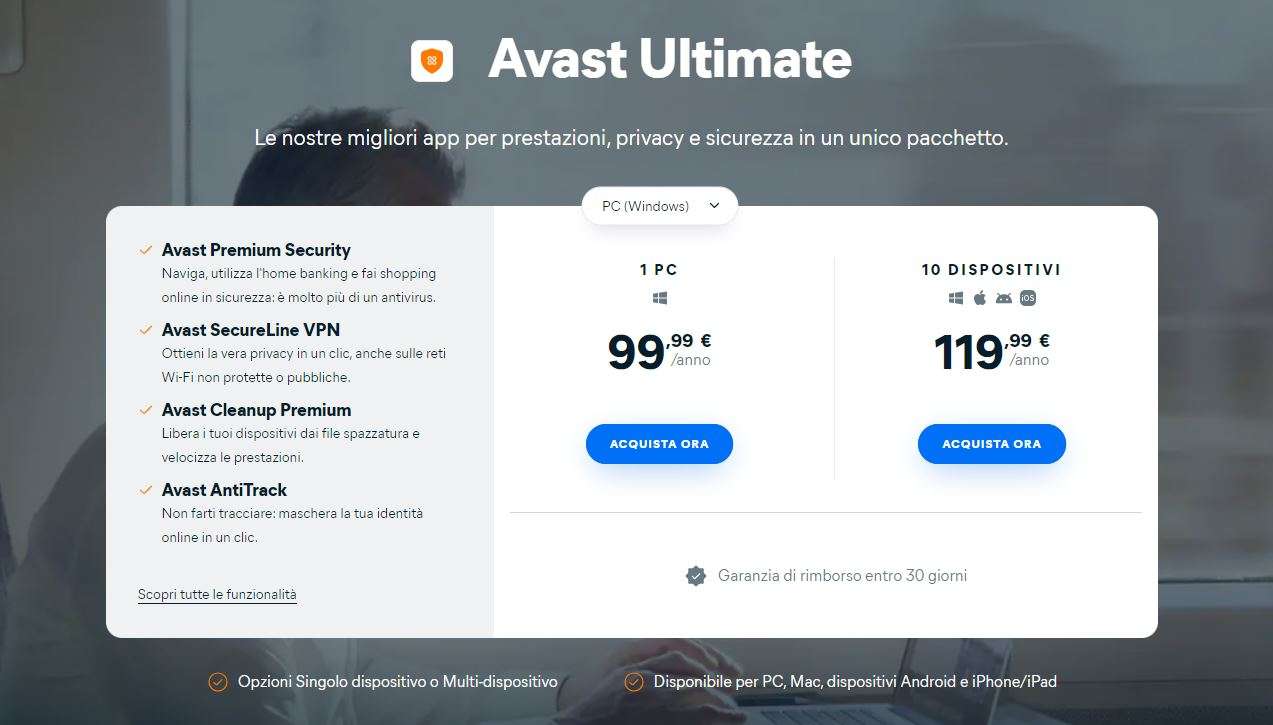Click the checkmark next to Avast AntiTrack
Screen dimensions: 1273x725
(x=146, y=490)
